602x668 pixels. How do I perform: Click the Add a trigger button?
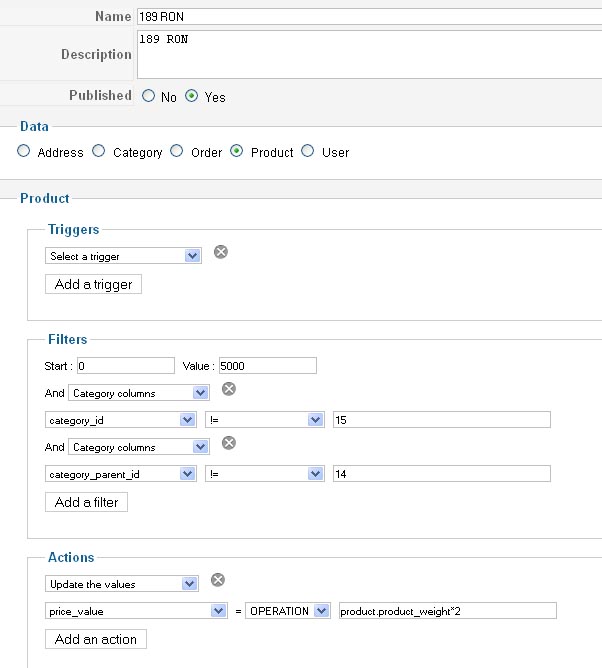tap(94, 284)
